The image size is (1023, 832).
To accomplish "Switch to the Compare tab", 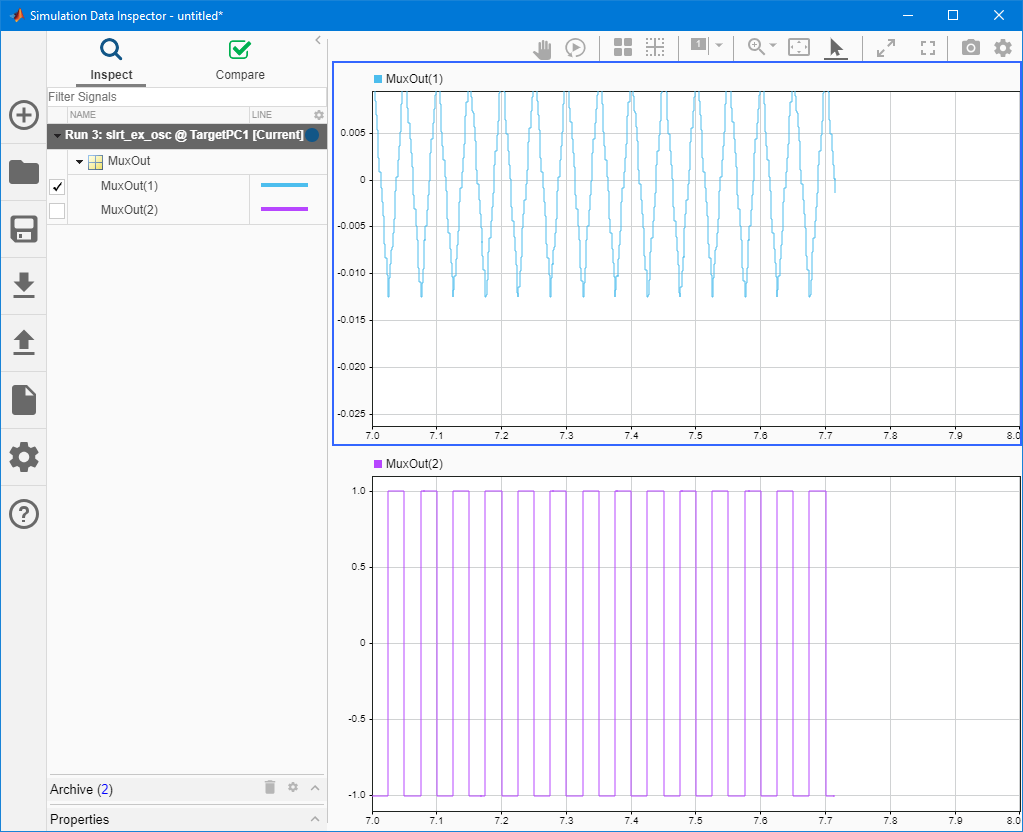I will click(239, 60).
